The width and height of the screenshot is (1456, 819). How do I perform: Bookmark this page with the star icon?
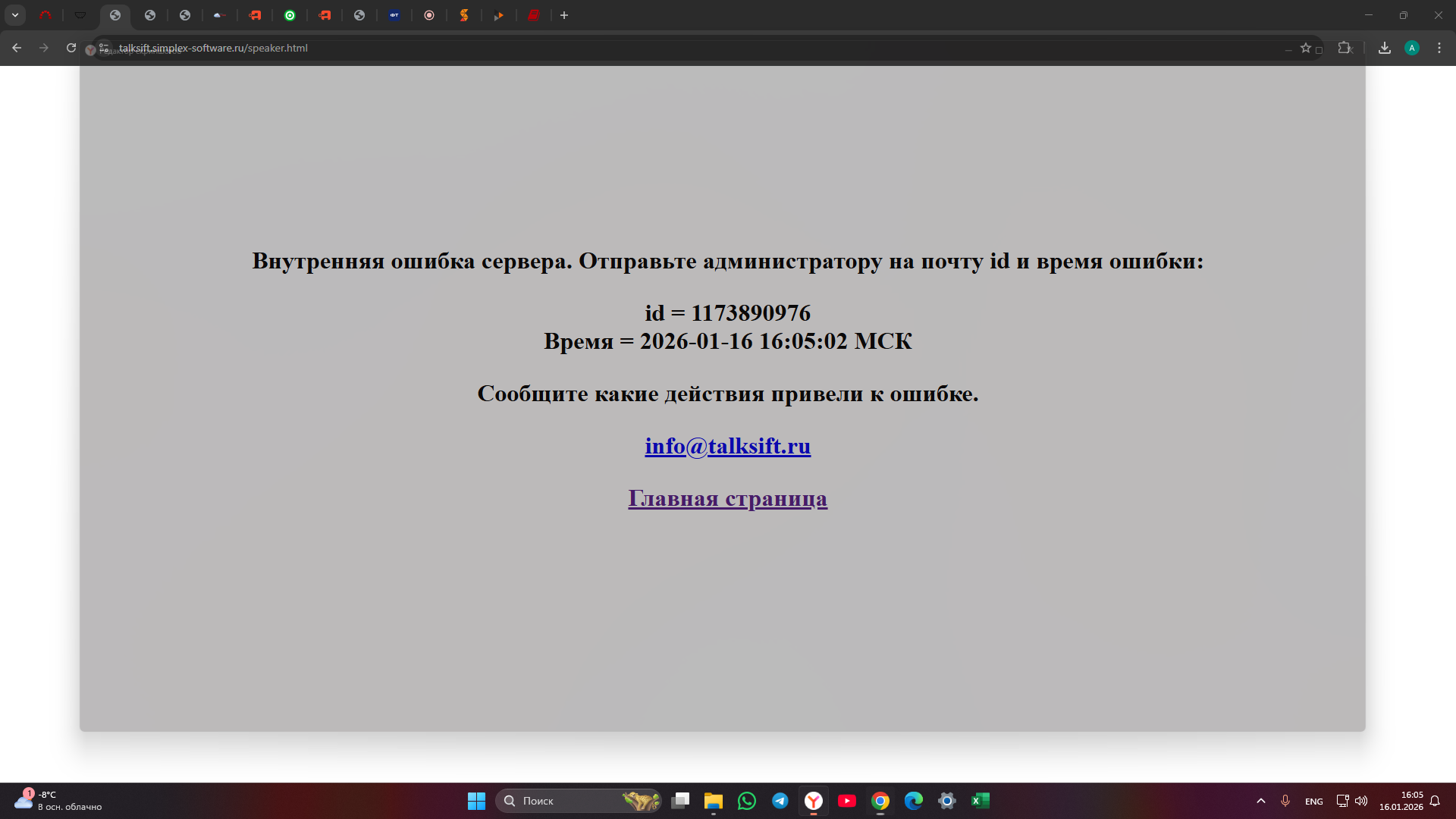point(1305,48)
